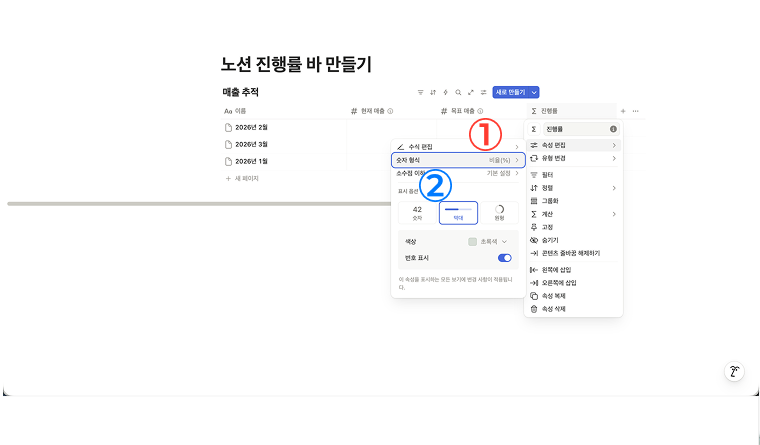Viewport: 760px width, 445px height.
Task: Click the search magnifier icon
Action: [x=458, y=92]
